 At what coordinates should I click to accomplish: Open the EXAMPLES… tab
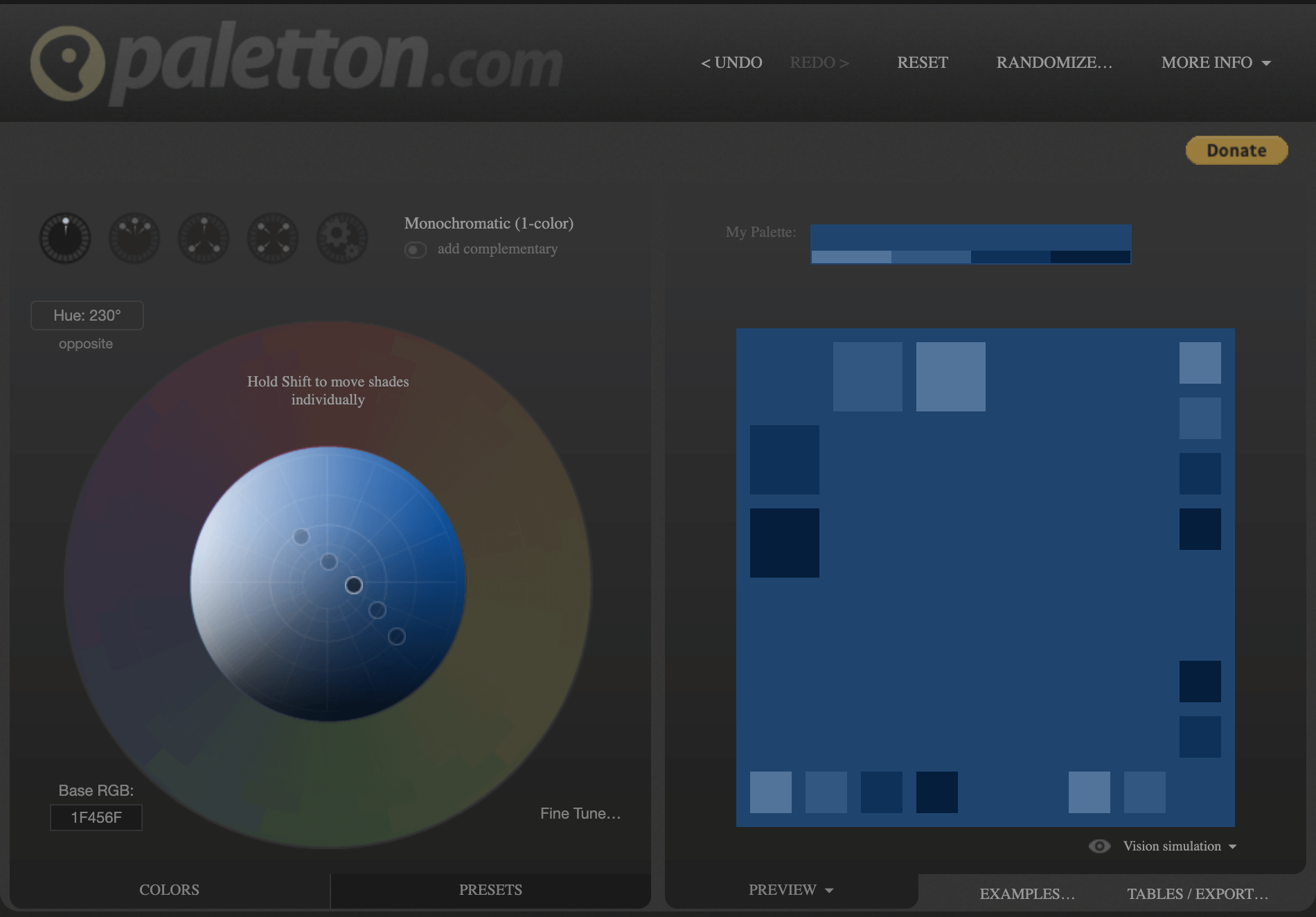(x=1027, y=894)
